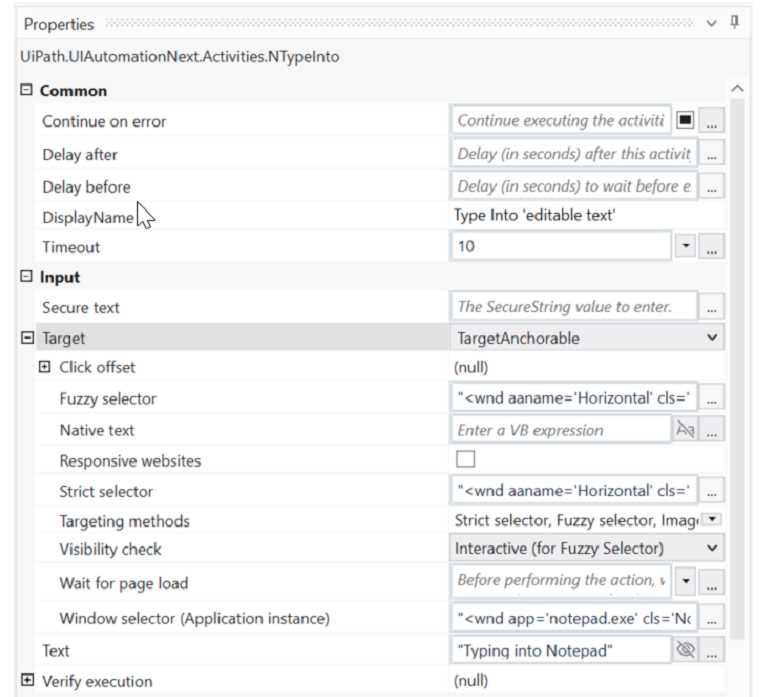Toggle the eye icon beside Text field
Viewport: 768px width, 697px height.
click(x=685, y=650)
